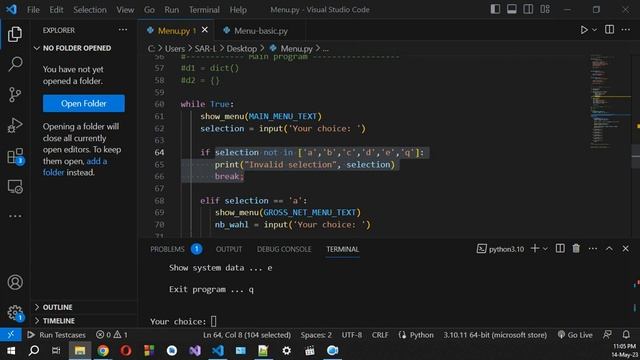
Task: Open Windows Start menu
Action: (x=11, y=351)
